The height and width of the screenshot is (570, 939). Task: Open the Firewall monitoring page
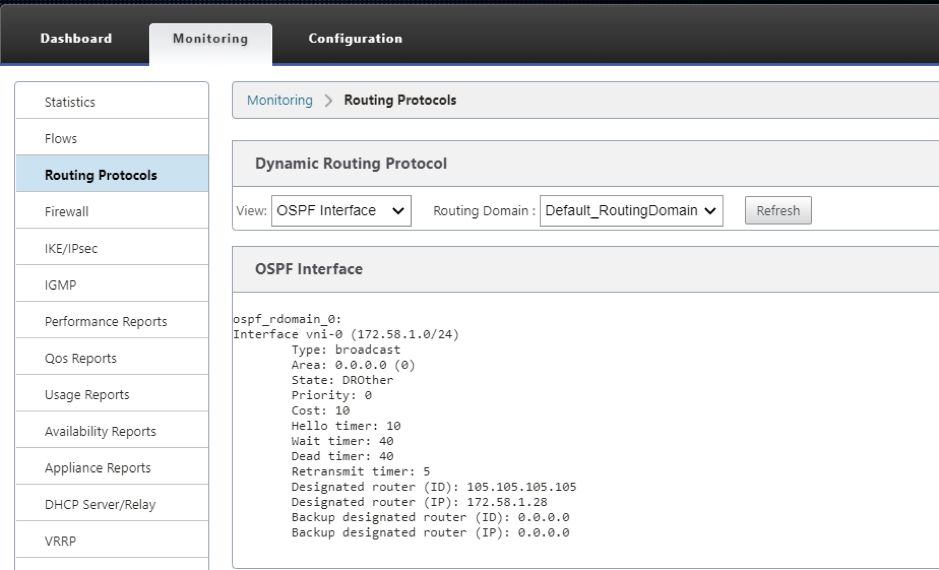click(112, 211)
